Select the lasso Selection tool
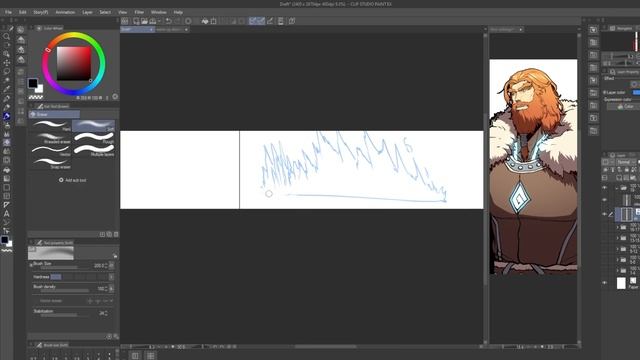The height and width of the screenshot is (360, 640). (x=7, y=71)
